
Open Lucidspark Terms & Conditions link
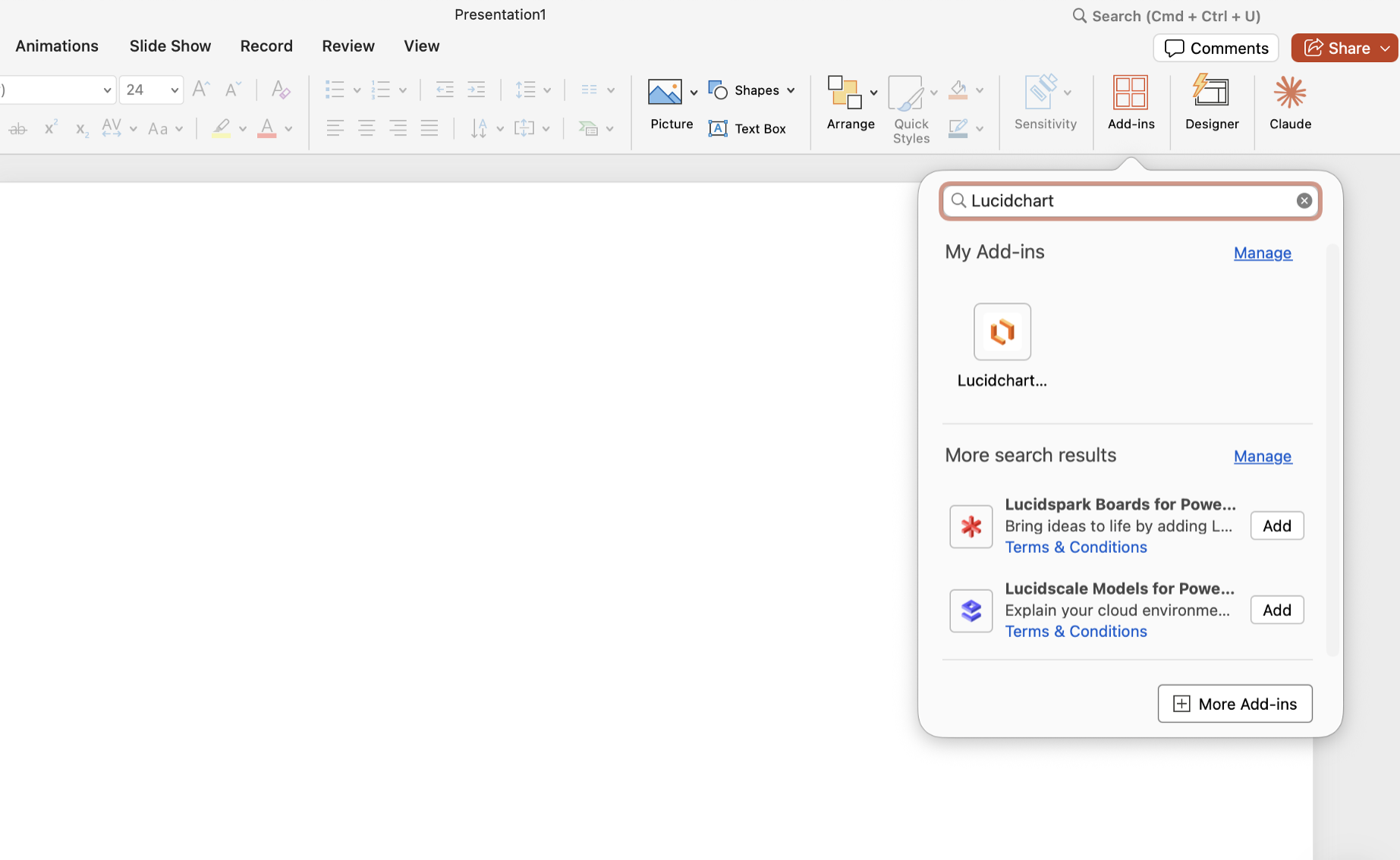point(1075,547)
